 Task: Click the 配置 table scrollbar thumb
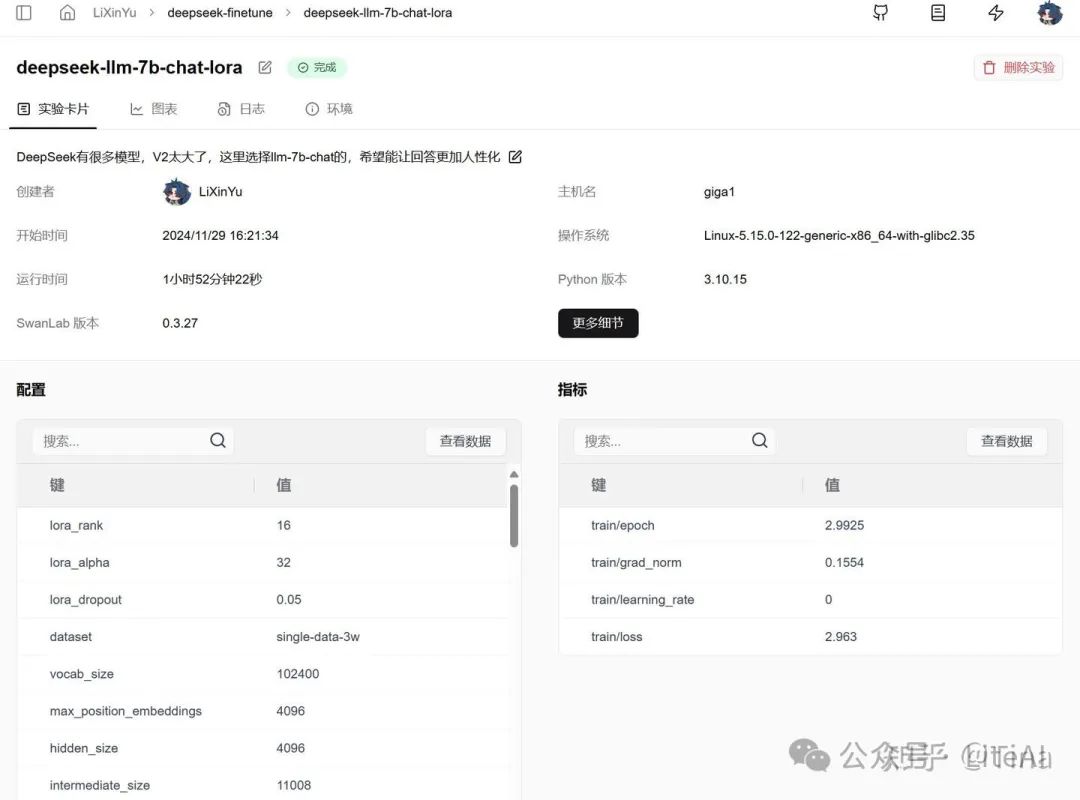pos(514,515)
